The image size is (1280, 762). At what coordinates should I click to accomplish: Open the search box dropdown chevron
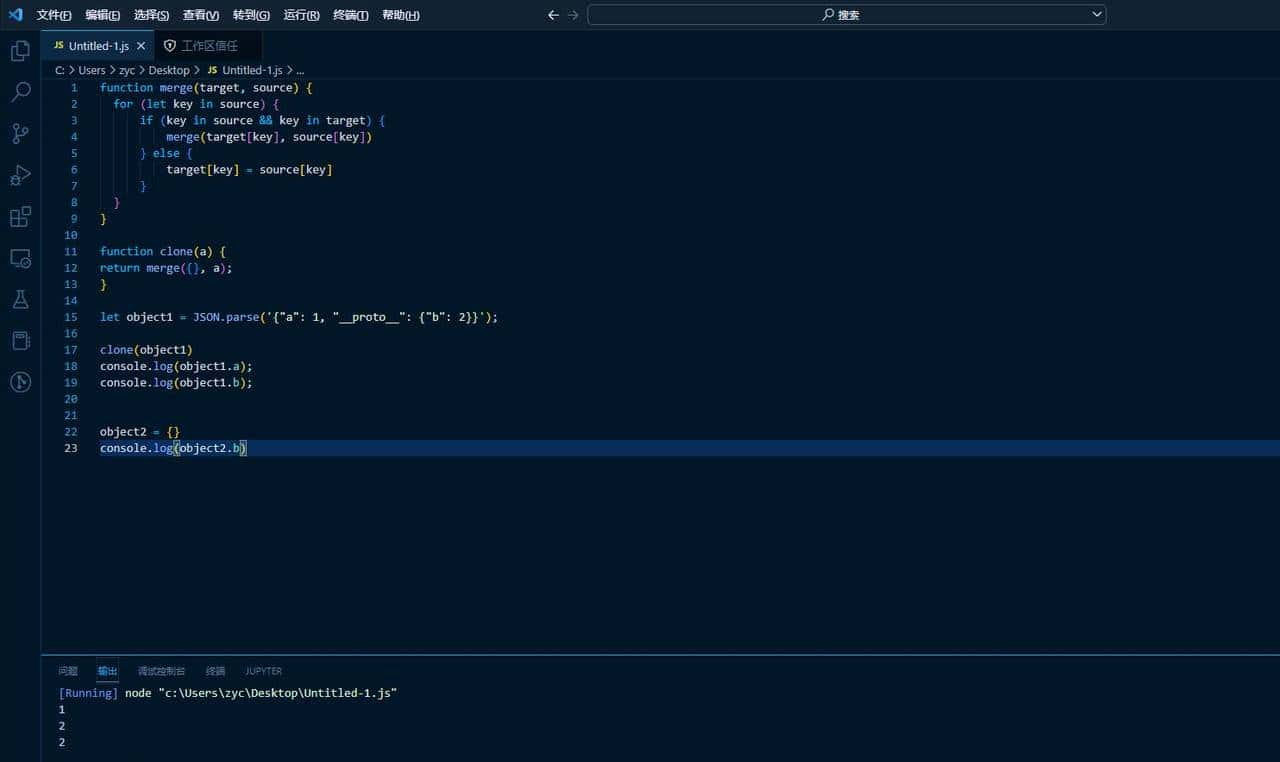point(1096,14)
